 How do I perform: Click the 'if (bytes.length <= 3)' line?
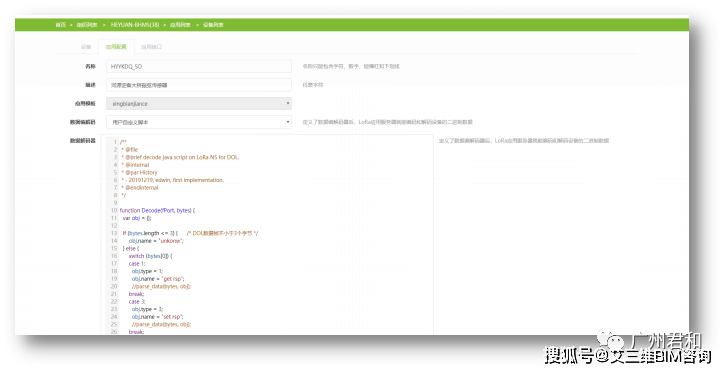150,233
